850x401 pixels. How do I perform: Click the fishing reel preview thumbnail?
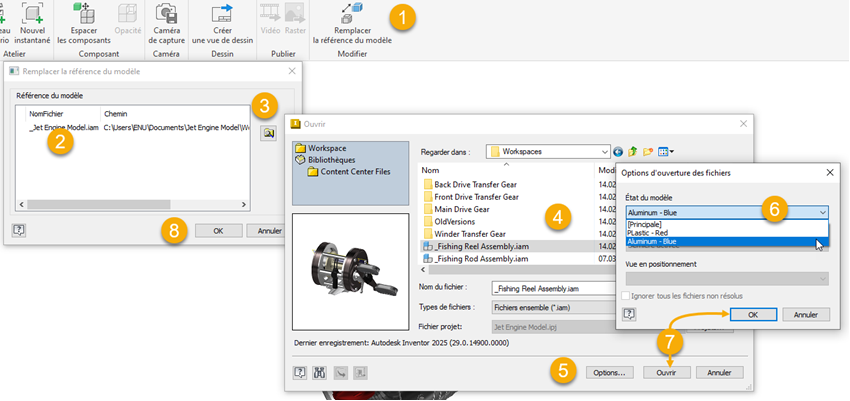click(x=351, y=271)
